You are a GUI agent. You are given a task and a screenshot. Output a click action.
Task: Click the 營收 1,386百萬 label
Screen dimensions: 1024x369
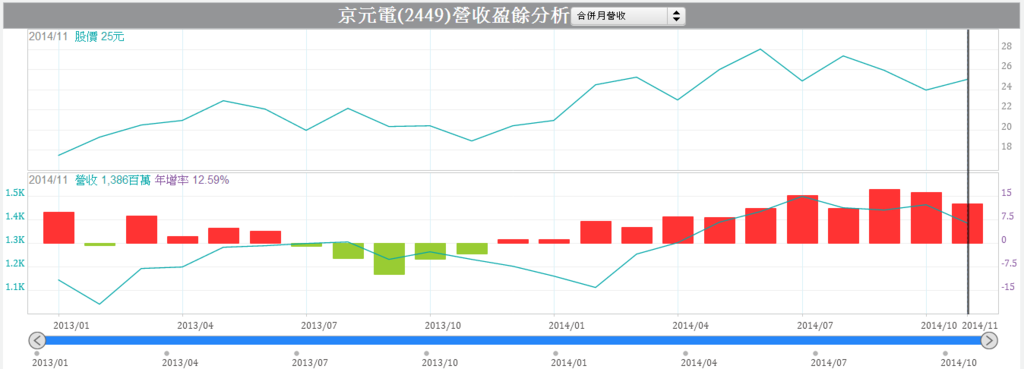112,180
